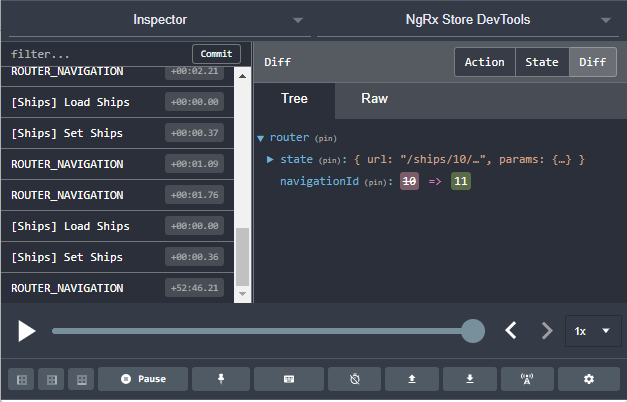Expand the state node under router
This screenshot has height=402, width=627.
270,160
